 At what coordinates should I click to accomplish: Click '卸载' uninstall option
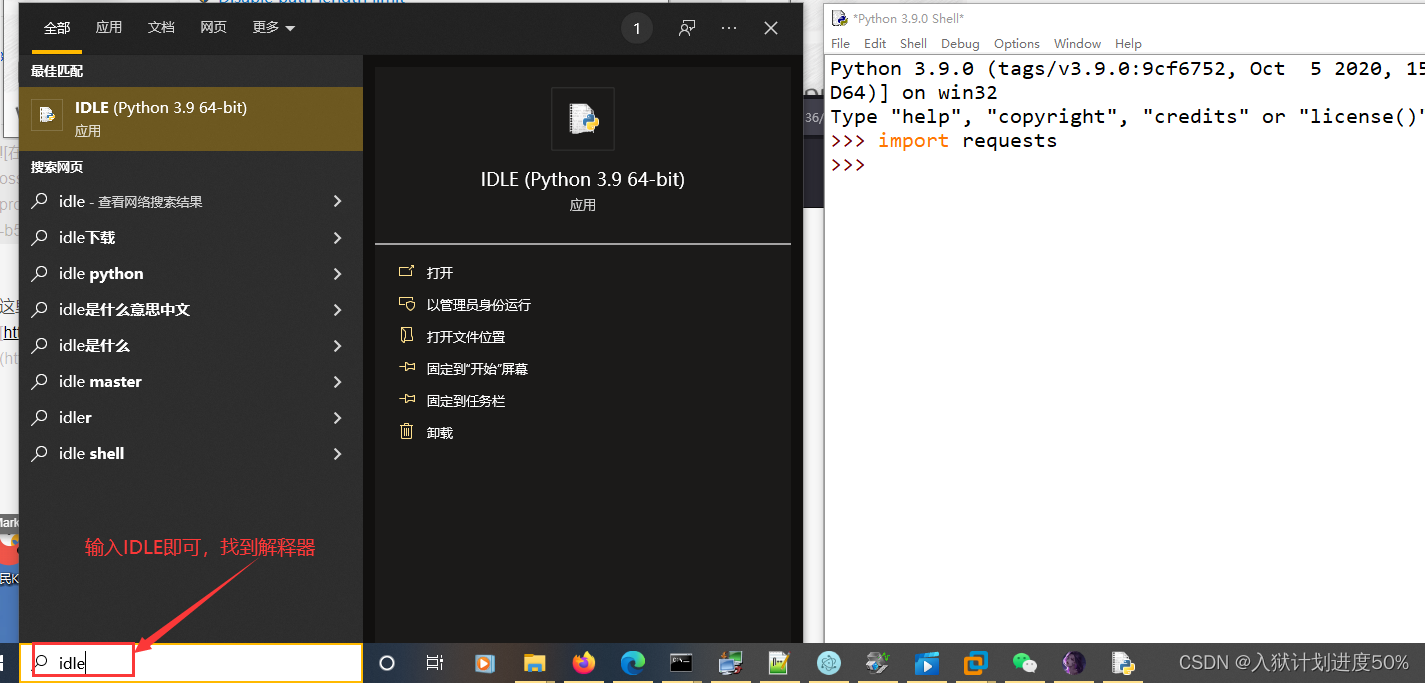[x=440, y=433]
